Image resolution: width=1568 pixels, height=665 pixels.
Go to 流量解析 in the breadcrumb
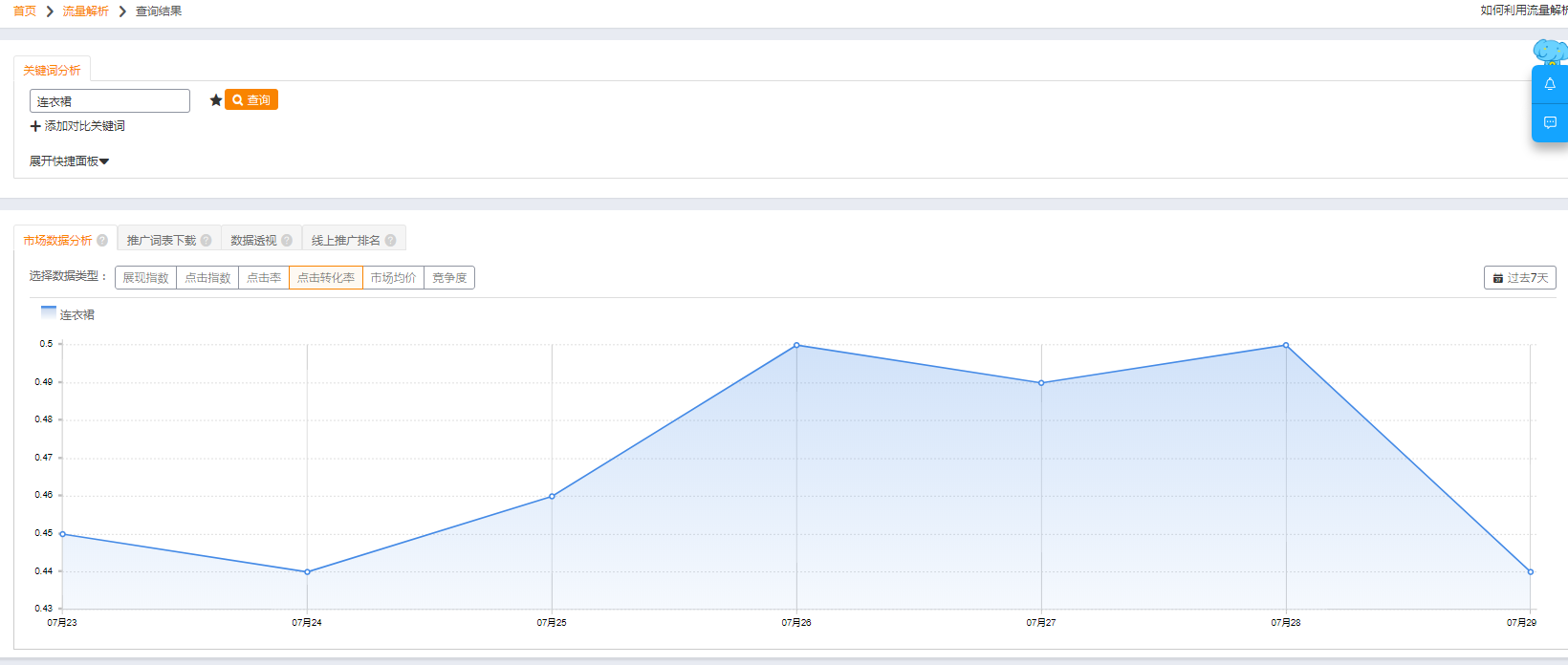click(x=85, y=11)
